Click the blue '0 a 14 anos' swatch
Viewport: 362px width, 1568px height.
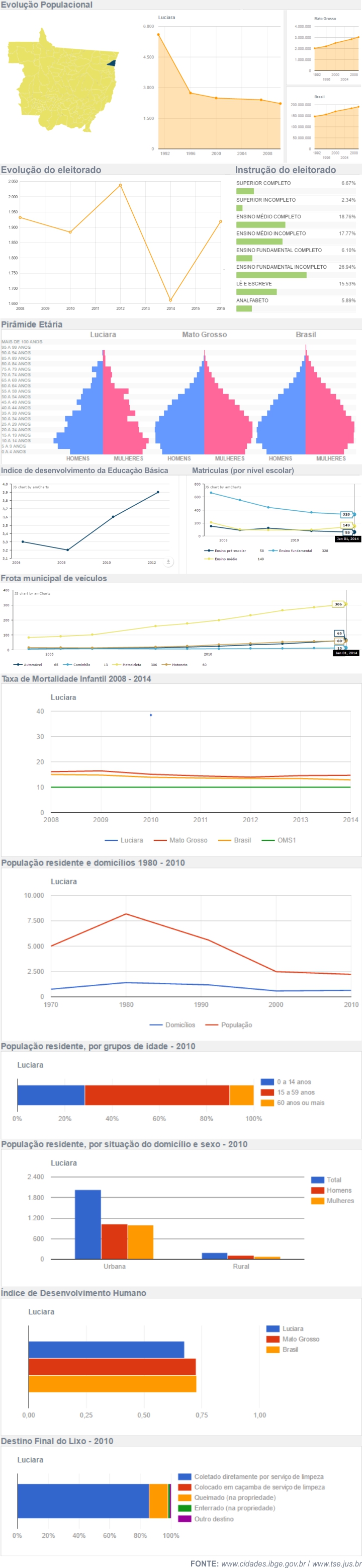[266, 1082]
